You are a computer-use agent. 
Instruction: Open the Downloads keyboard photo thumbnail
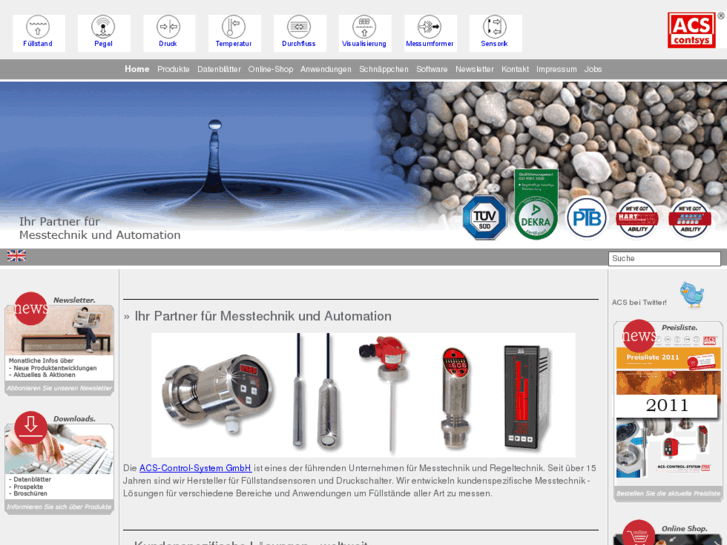[x=59, y=449]
